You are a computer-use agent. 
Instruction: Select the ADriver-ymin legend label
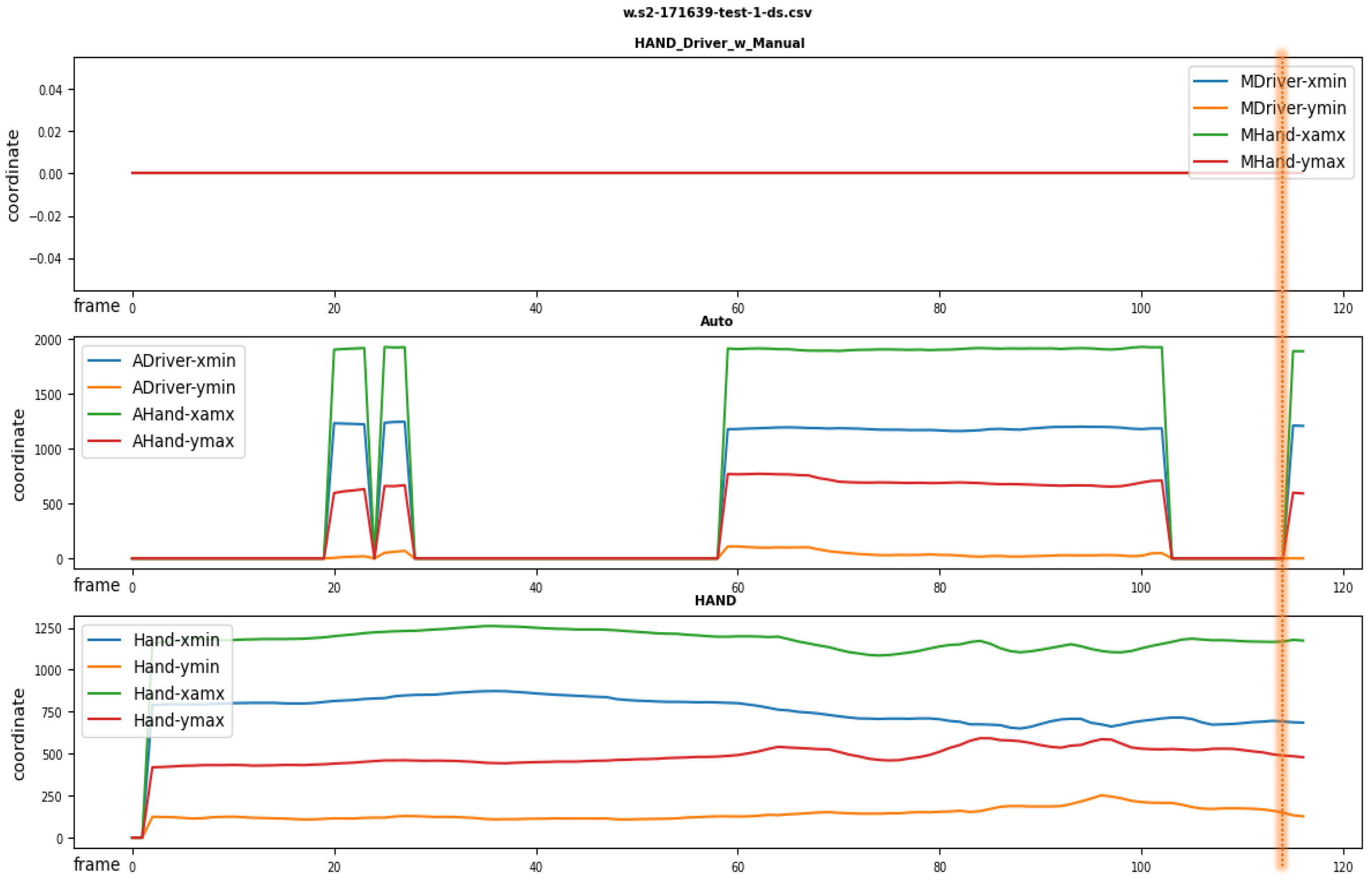tap(184, 387)
